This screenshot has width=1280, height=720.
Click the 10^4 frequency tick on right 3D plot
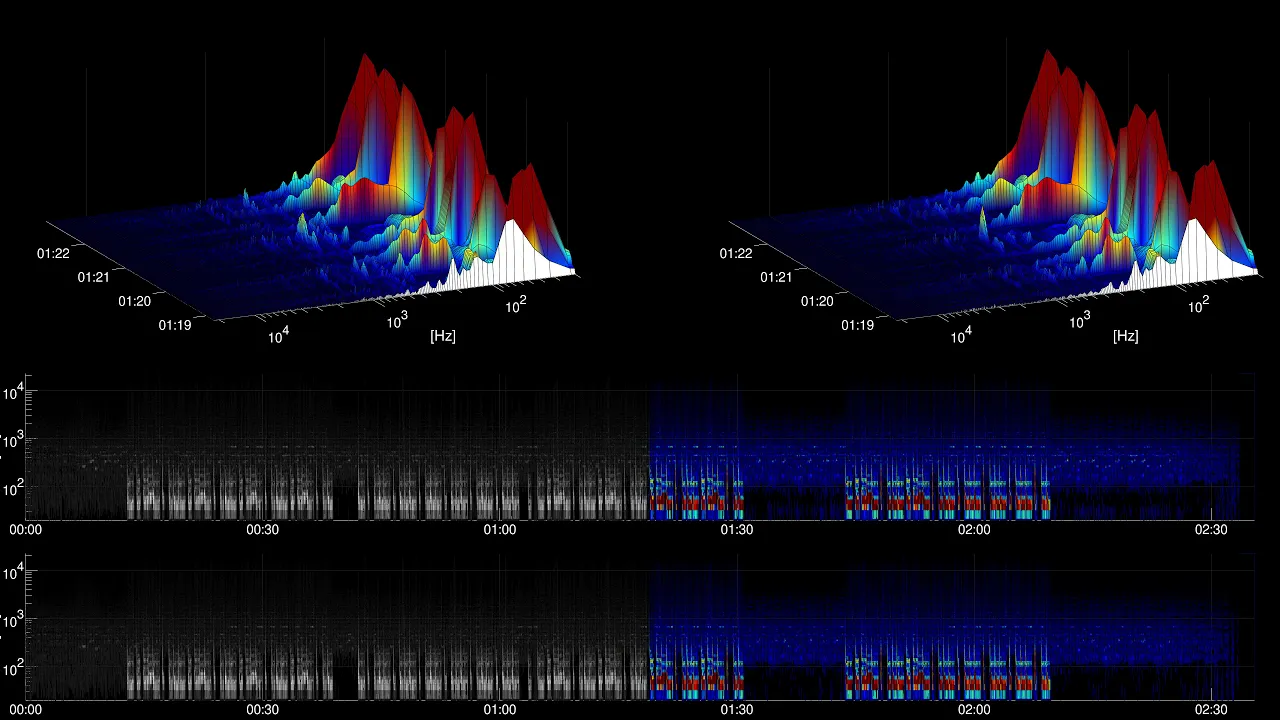[x=960, y=335]
